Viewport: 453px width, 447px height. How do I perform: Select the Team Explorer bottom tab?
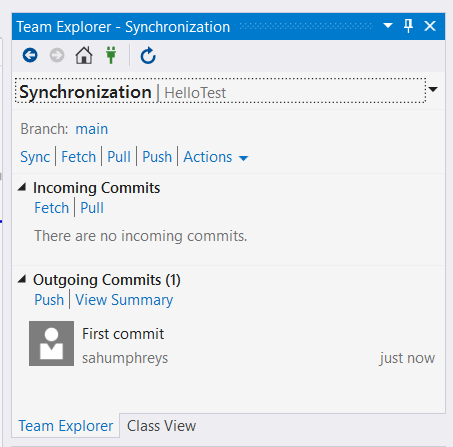point(66,426)
